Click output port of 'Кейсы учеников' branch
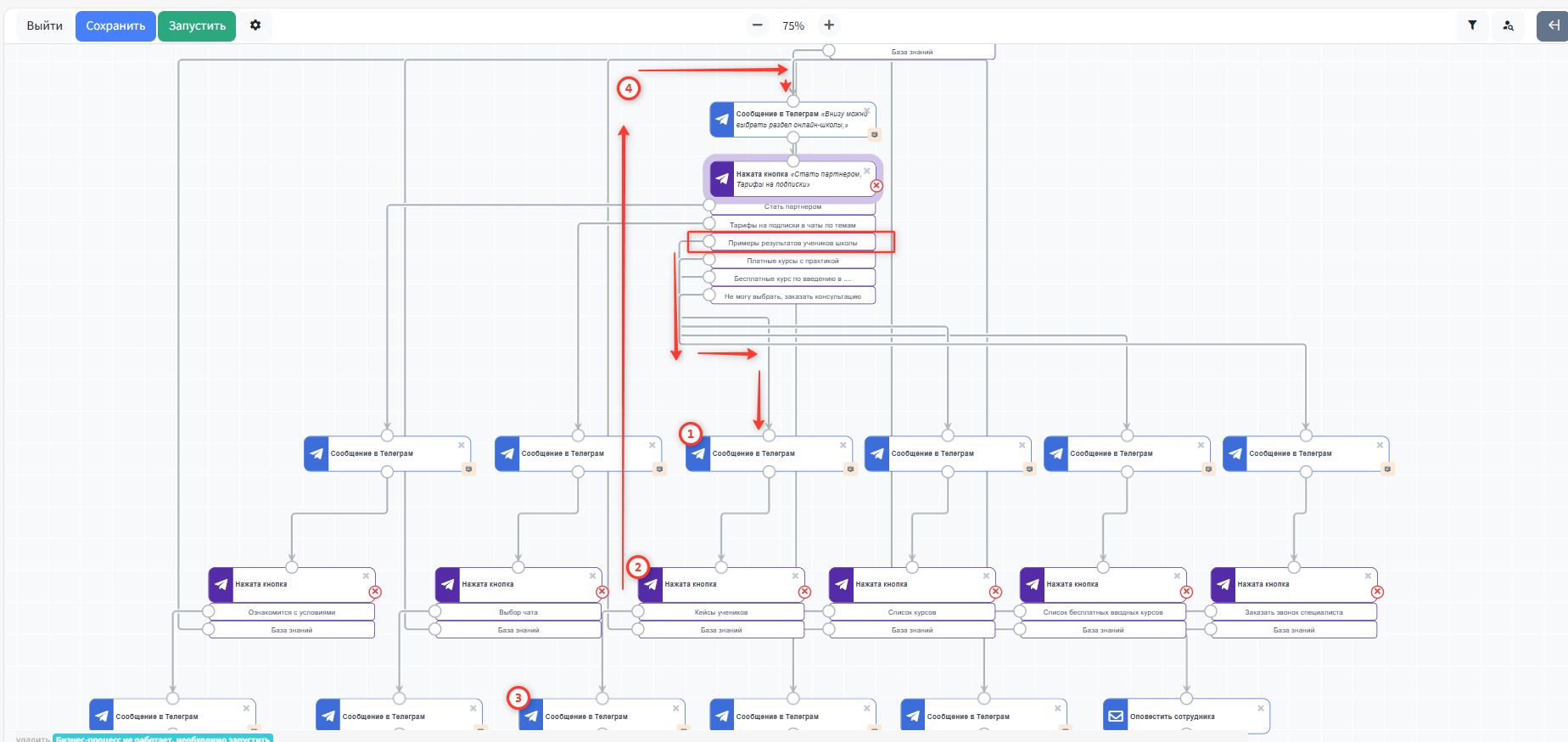 (638, 611)
